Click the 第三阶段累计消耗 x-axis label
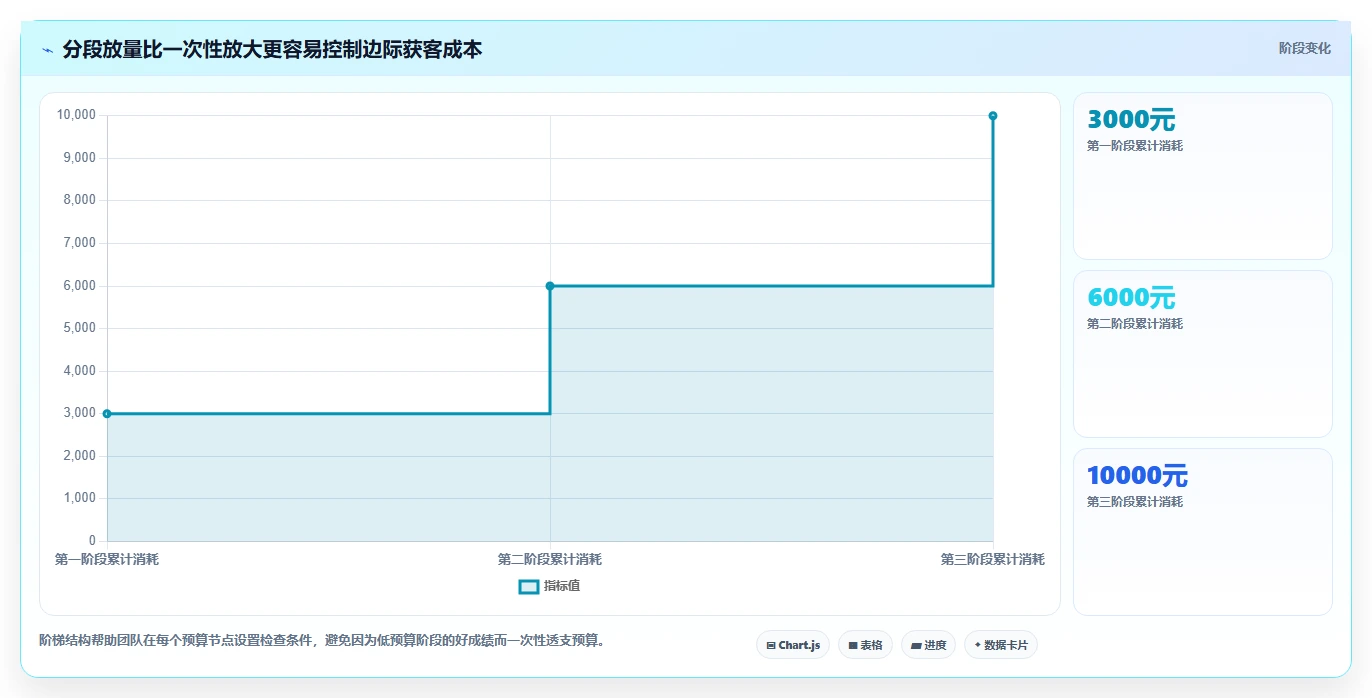The height and width of the screenshot is (698, 1372). pyautogui.click(x=993, y=559)
